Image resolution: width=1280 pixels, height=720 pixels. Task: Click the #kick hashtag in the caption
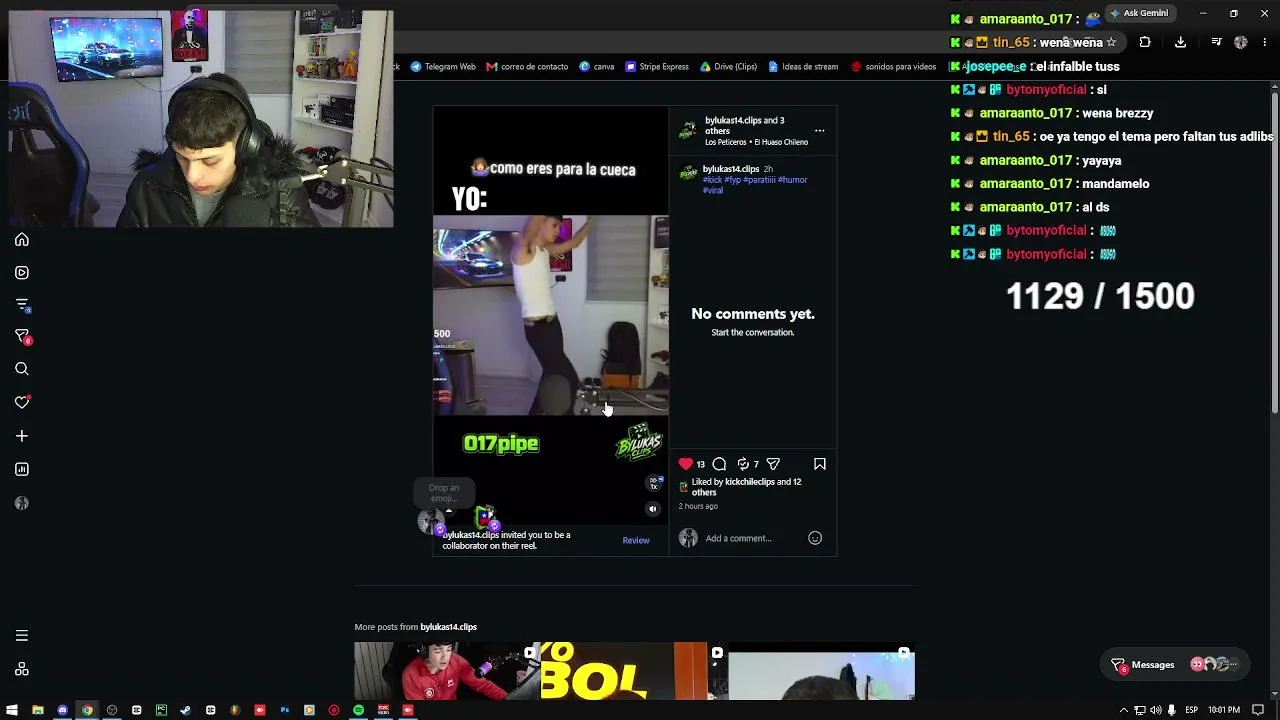pyautogui.click(x=712, y=180)
